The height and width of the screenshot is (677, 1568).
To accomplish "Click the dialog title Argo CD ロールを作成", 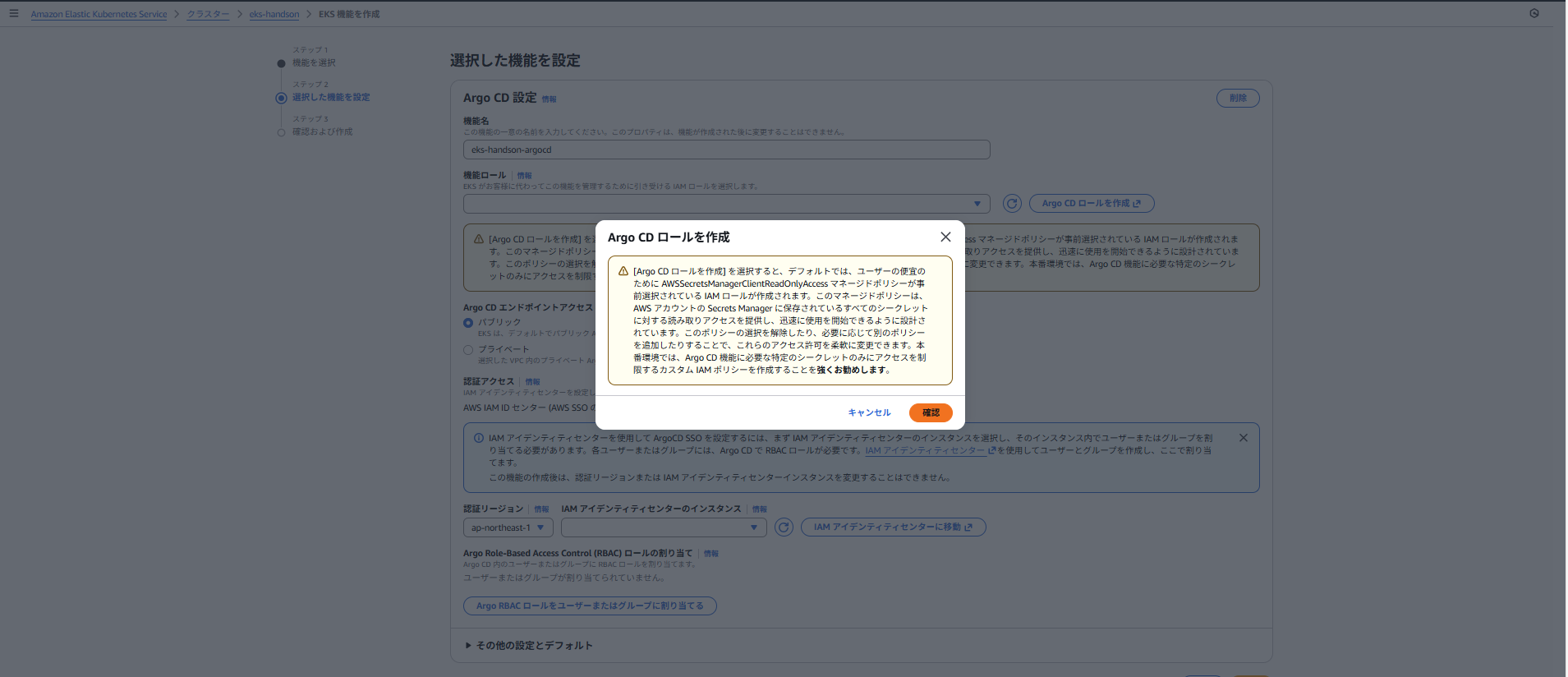I will pos(669,237).
